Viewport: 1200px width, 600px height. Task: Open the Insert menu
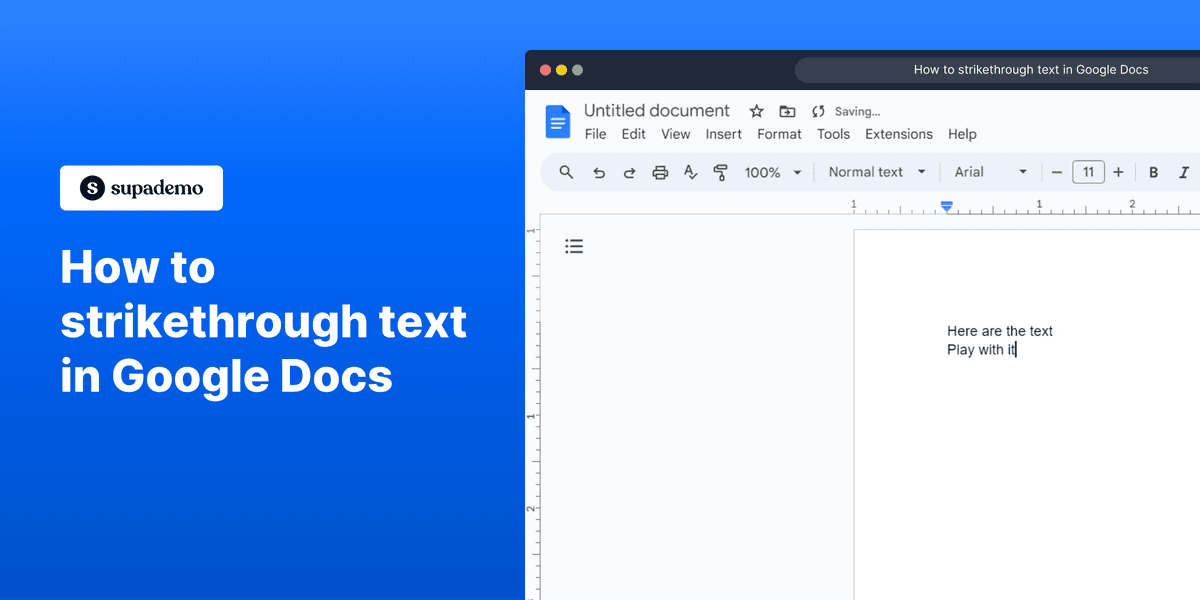723,133
